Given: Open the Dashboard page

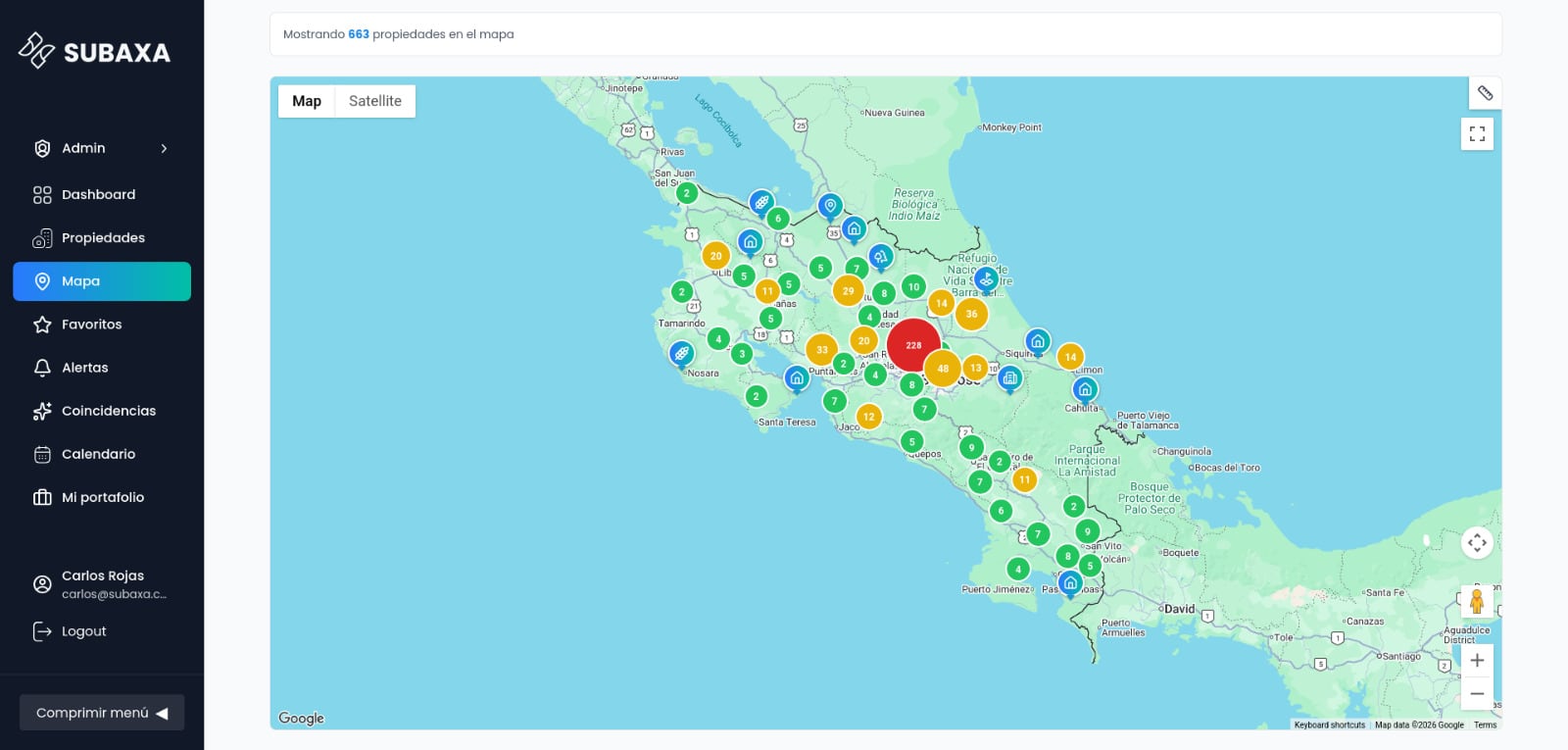Looking at the screenshot, I should click(102, 195).
